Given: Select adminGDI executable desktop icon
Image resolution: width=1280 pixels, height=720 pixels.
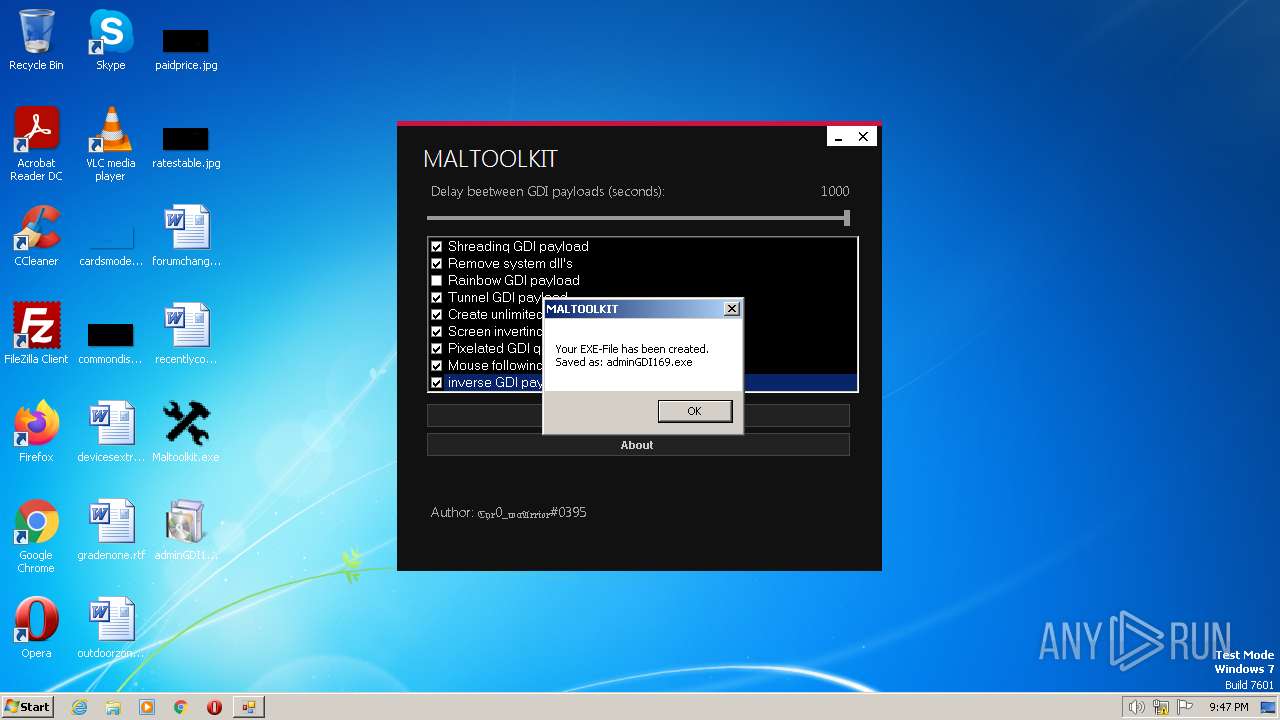Looking at the screenshot, I should point(186,530).
